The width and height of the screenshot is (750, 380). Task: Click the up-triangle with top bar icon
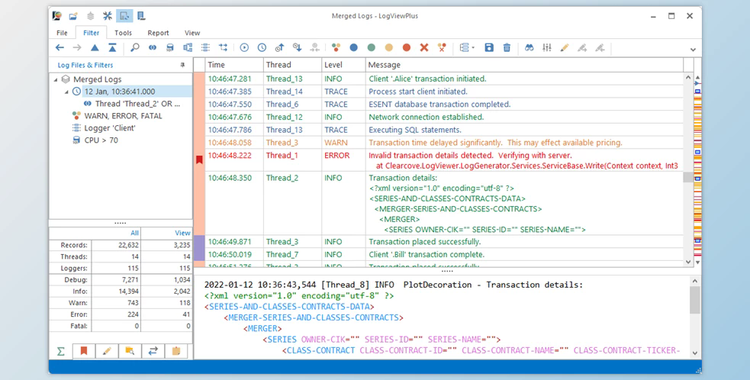point(112,47)
